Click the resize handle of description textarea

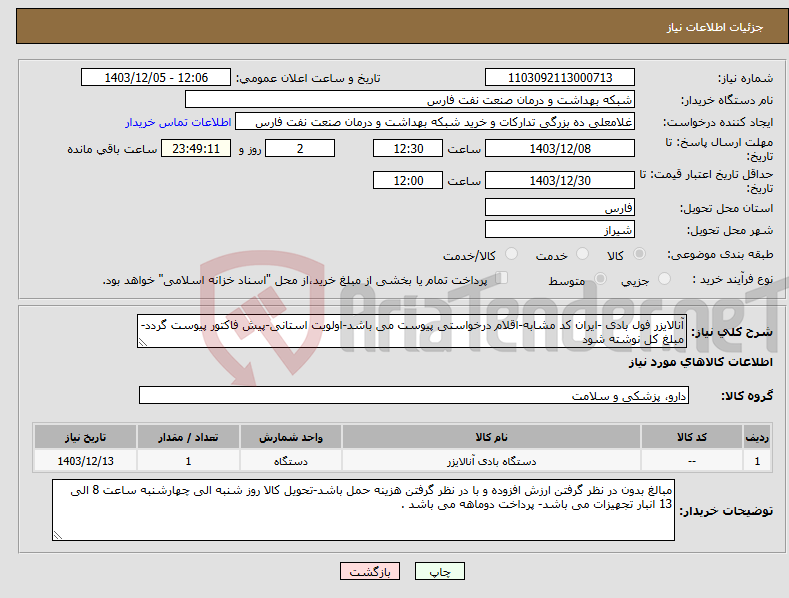click(x=142, y=342)
